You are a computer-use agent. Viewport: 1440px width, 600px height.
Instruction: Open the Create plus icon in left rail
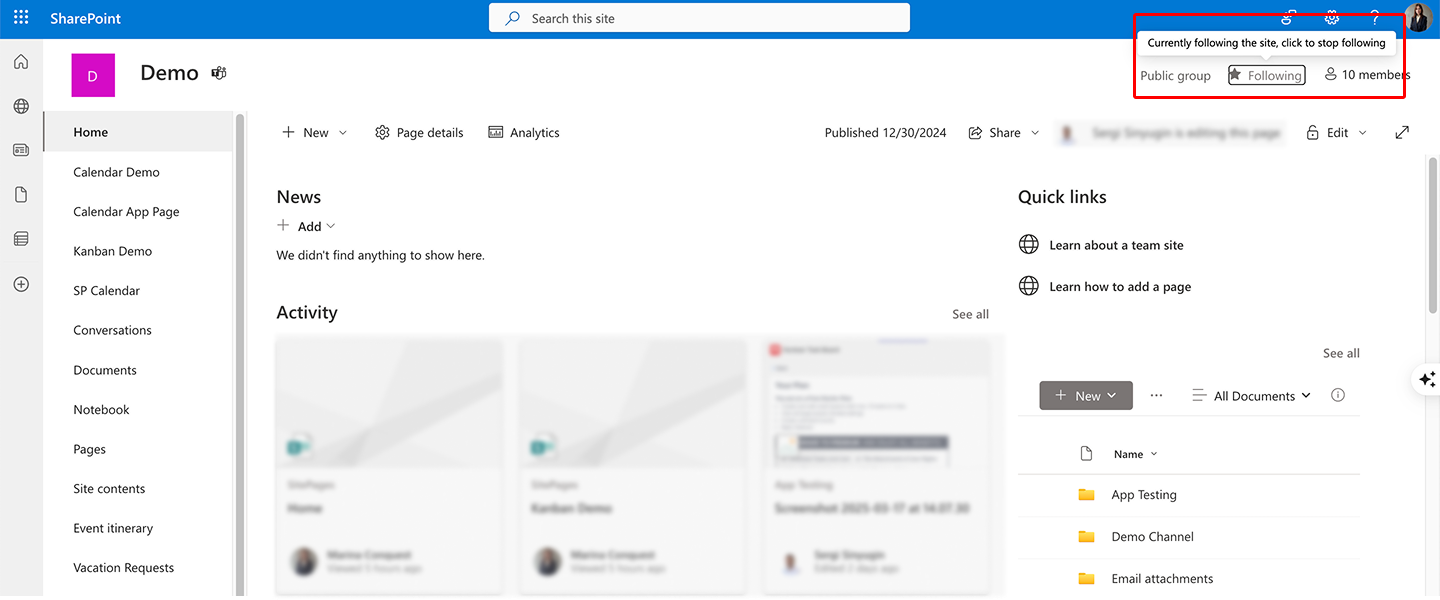tap(20, 284)
